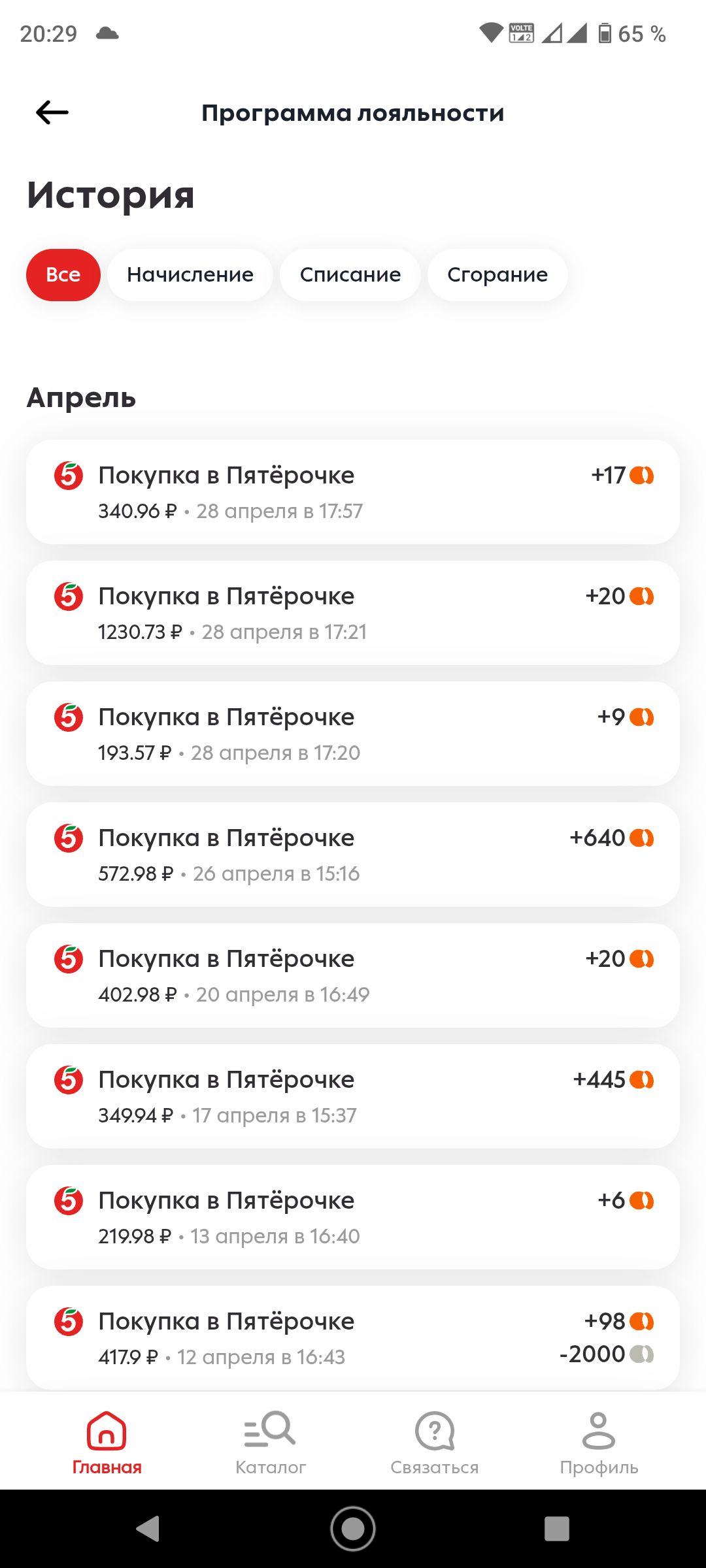Tap the back arrow icon
706x1568 pixels.
click(x=52, y=112)
